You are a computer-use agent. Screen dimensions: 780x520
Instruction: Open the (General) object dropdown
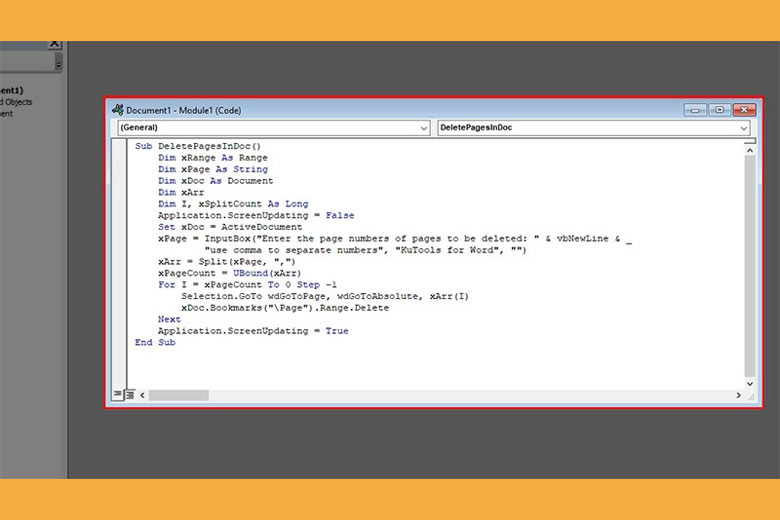[x=274, y=128]
